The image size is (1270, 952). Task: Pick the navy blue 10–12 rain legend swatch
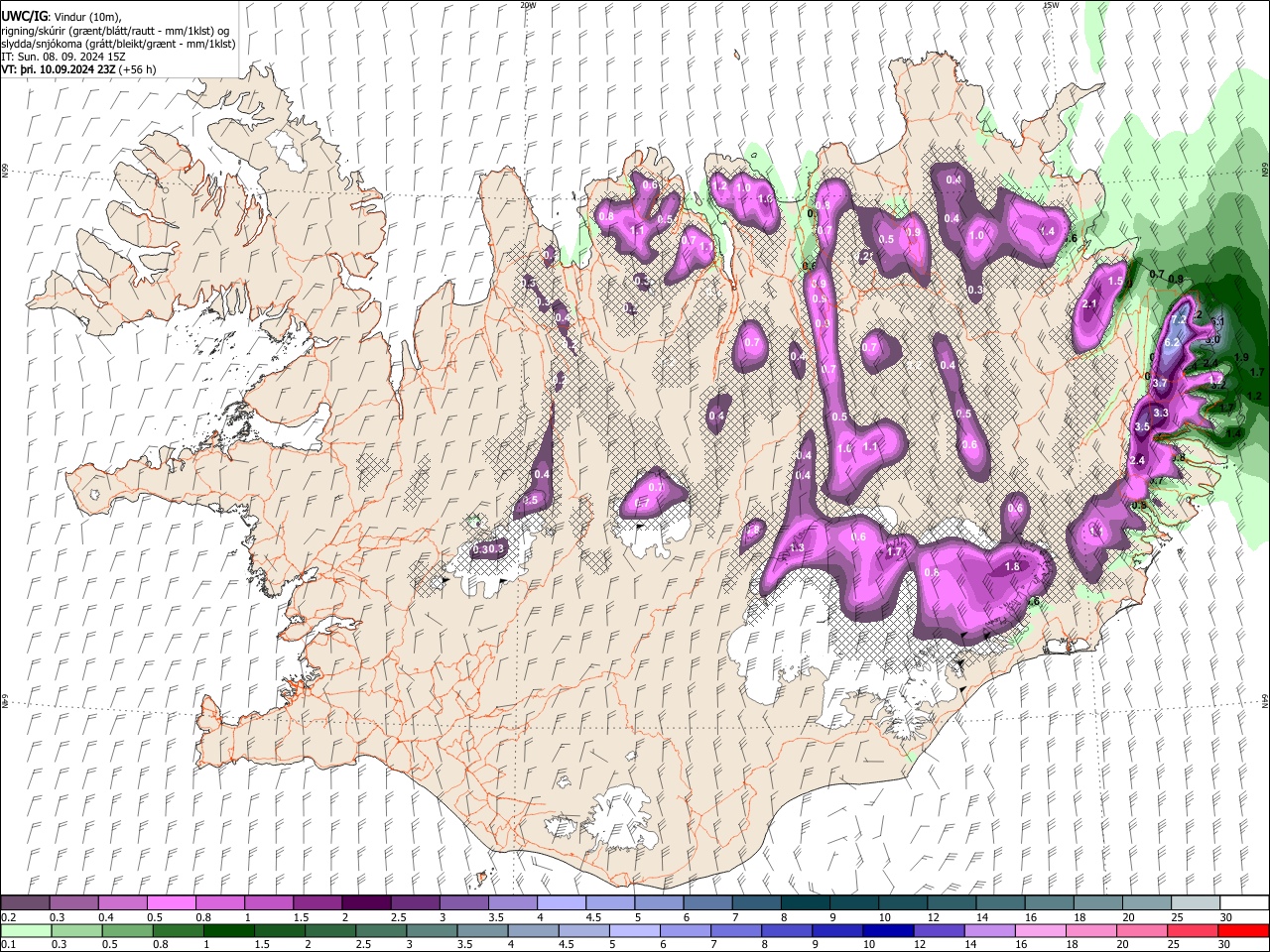[x=886, y=930]
